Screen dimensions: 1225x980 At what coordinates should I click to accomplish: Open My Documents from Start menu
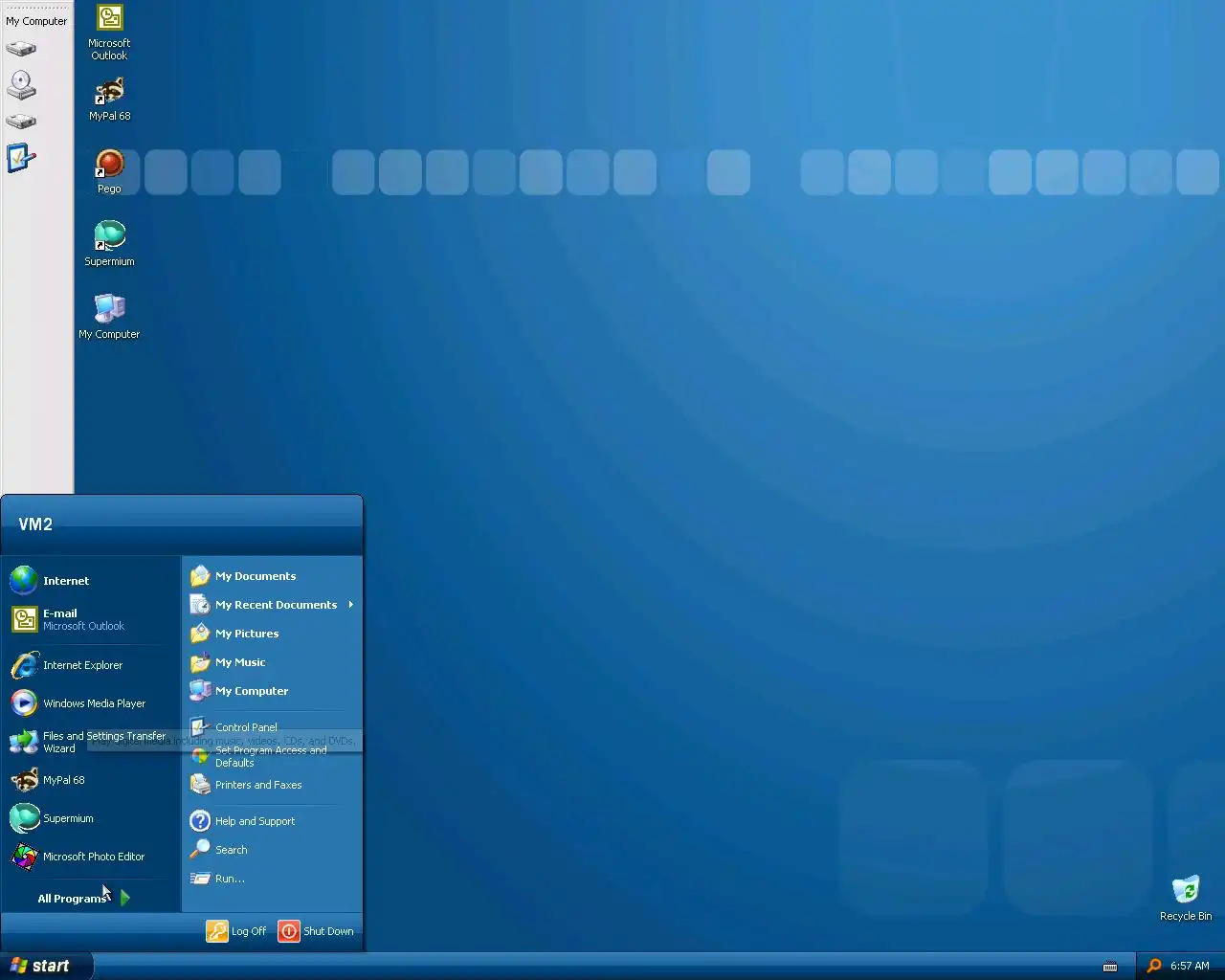272,576
